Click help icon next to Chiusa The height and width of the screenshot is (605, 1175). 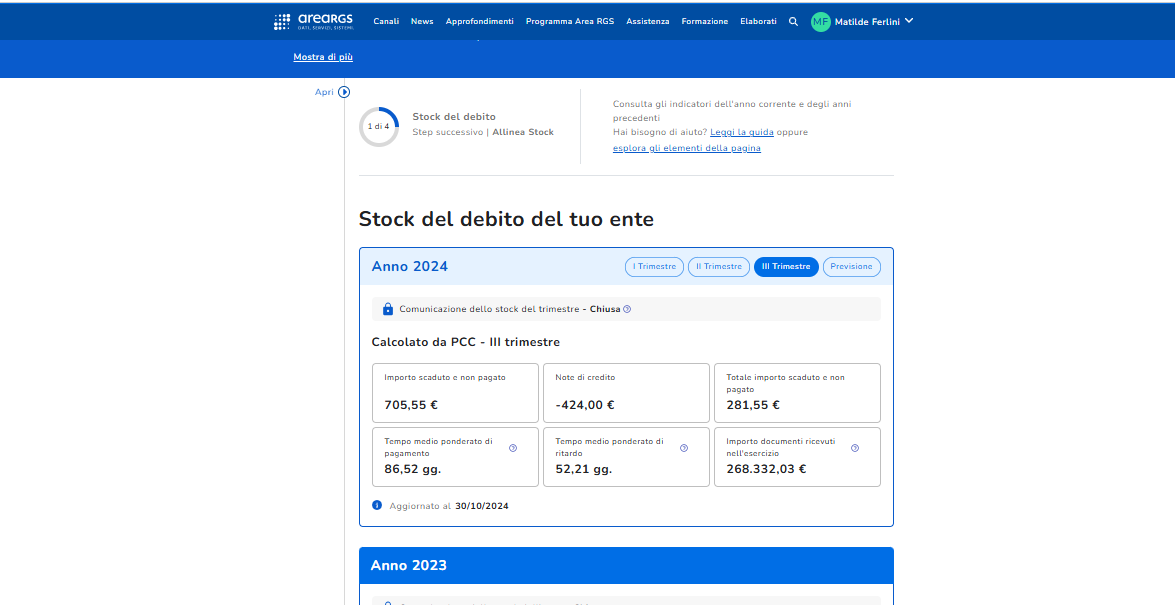pyautogui.click(x=627, y=309)
